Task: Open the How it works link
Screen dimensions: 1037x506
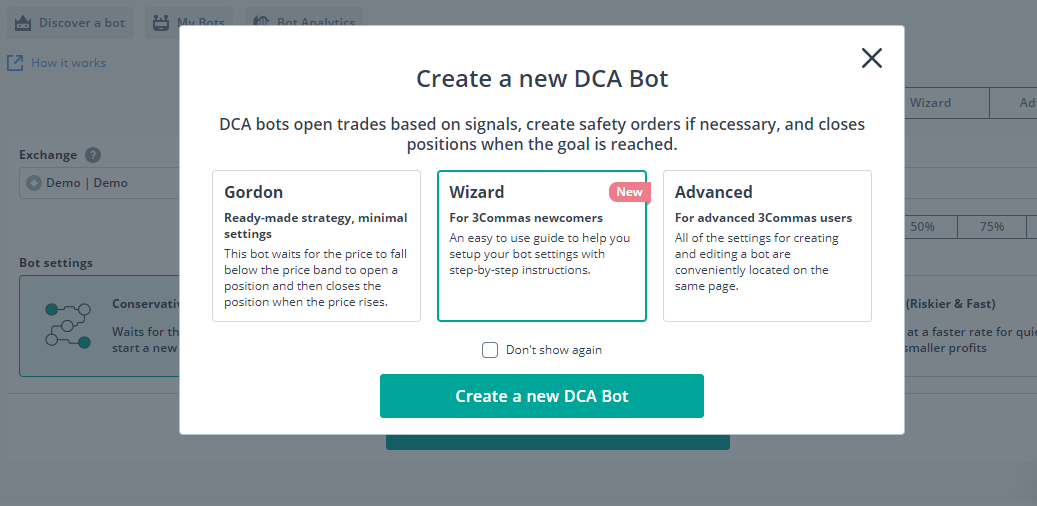Action: pos(68,63)
